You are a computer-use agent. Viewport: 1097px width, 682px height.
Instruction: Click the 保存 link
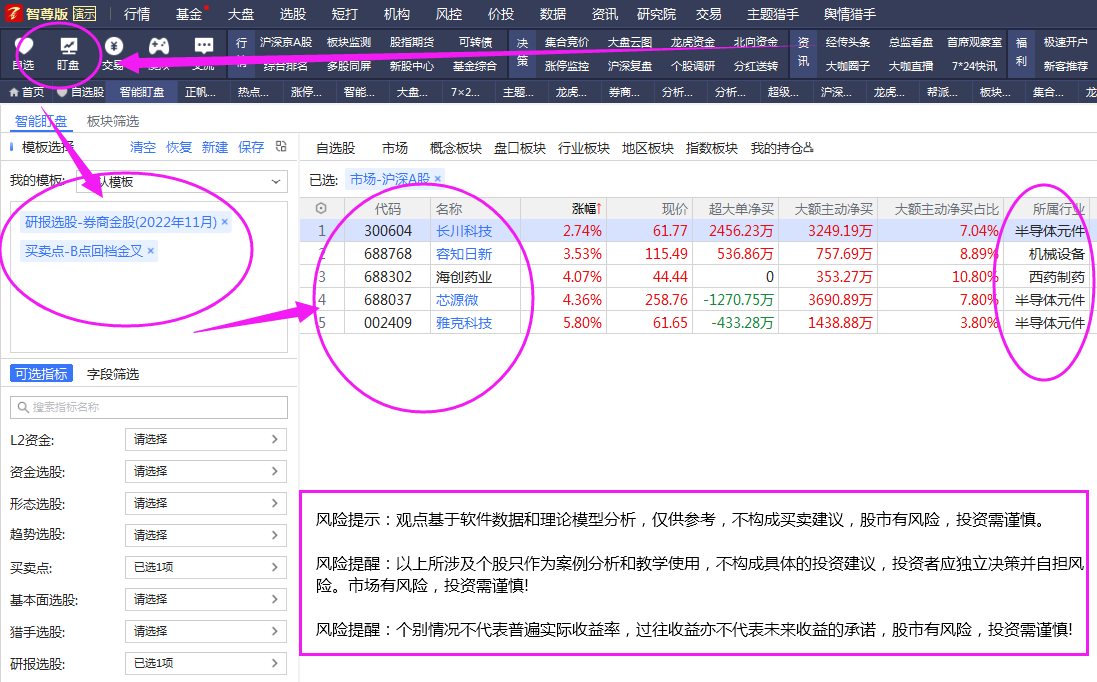pyautogui.click(x=250, y=147)
